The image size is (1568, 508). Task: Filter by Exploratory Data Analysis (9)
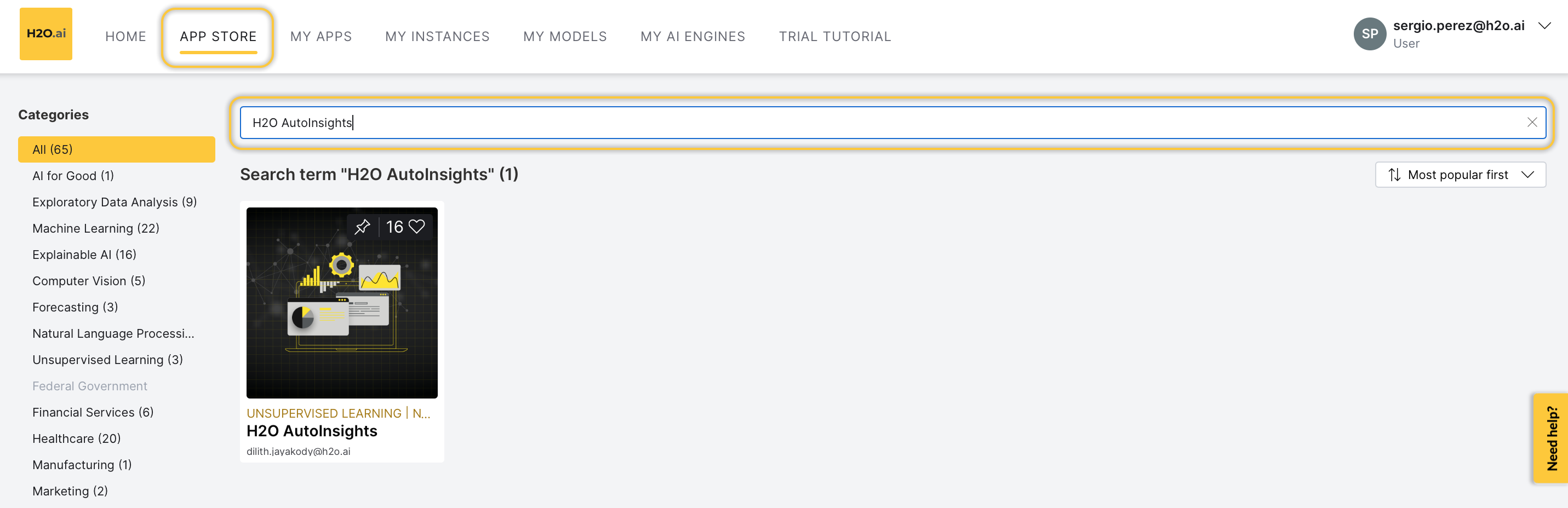[x=115, y=202]
